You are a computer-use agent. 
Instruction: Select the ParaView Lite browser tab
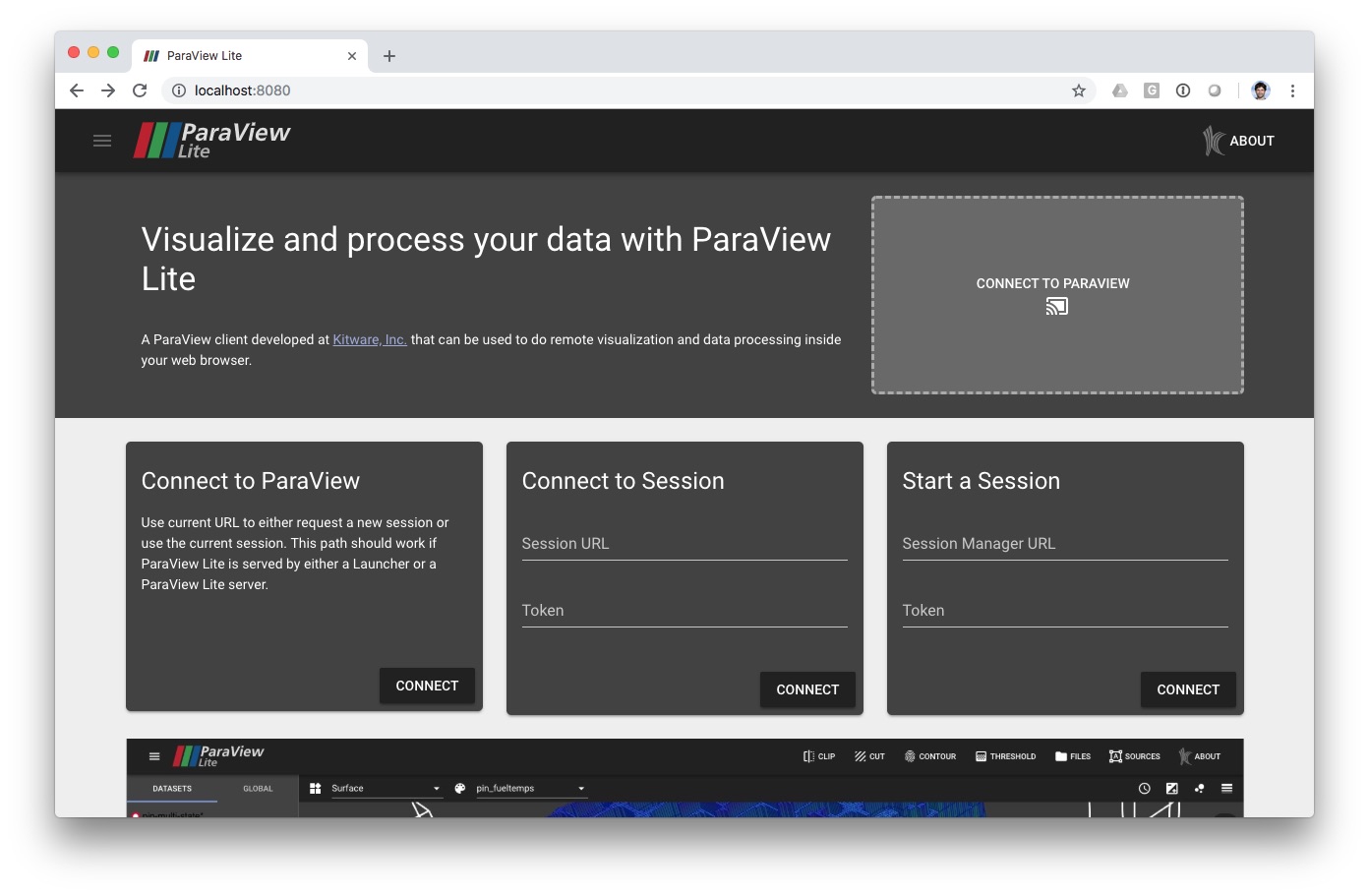click(x=246, y=56)
